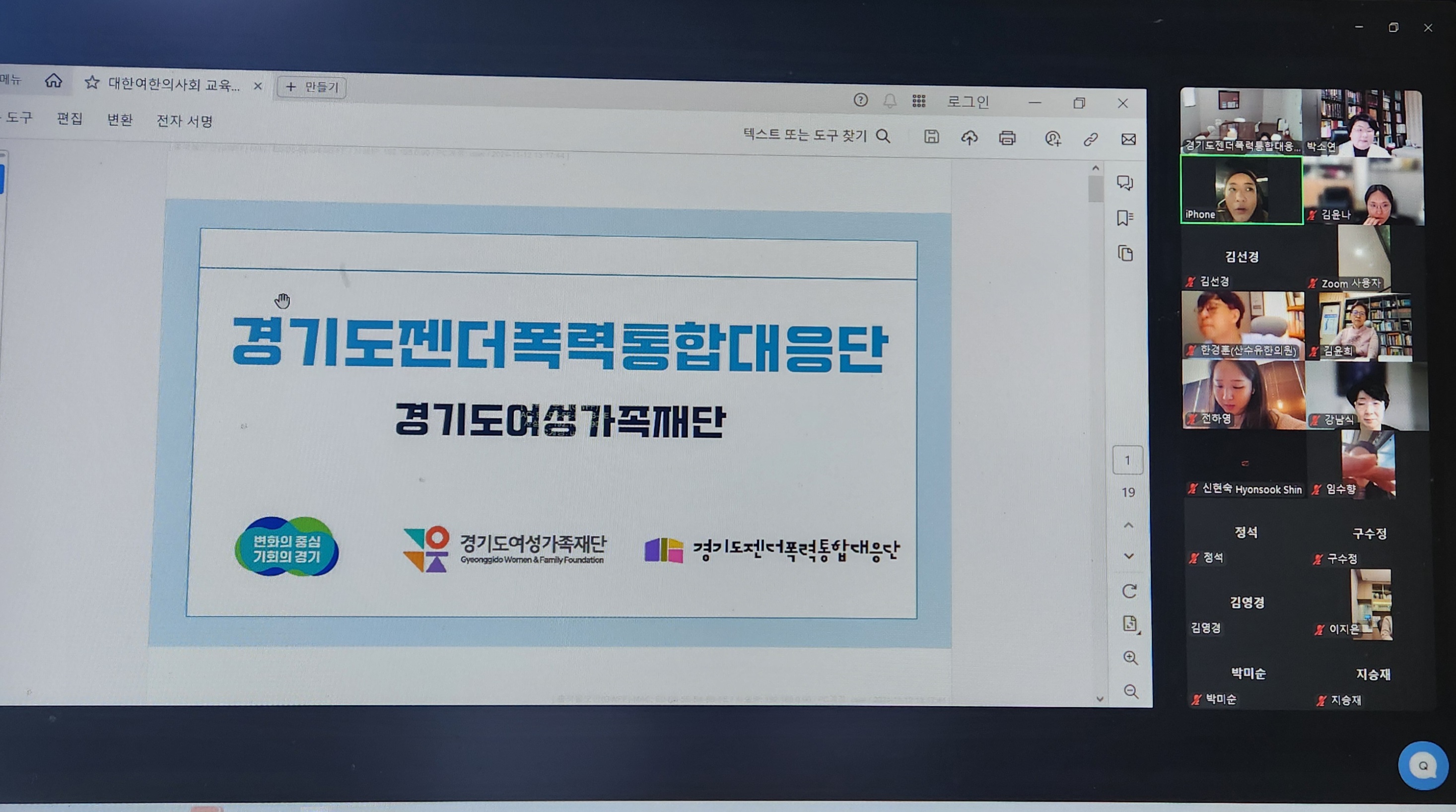
Task: Zoom out with magnifier minus icon
Action: pos(1130,691)
